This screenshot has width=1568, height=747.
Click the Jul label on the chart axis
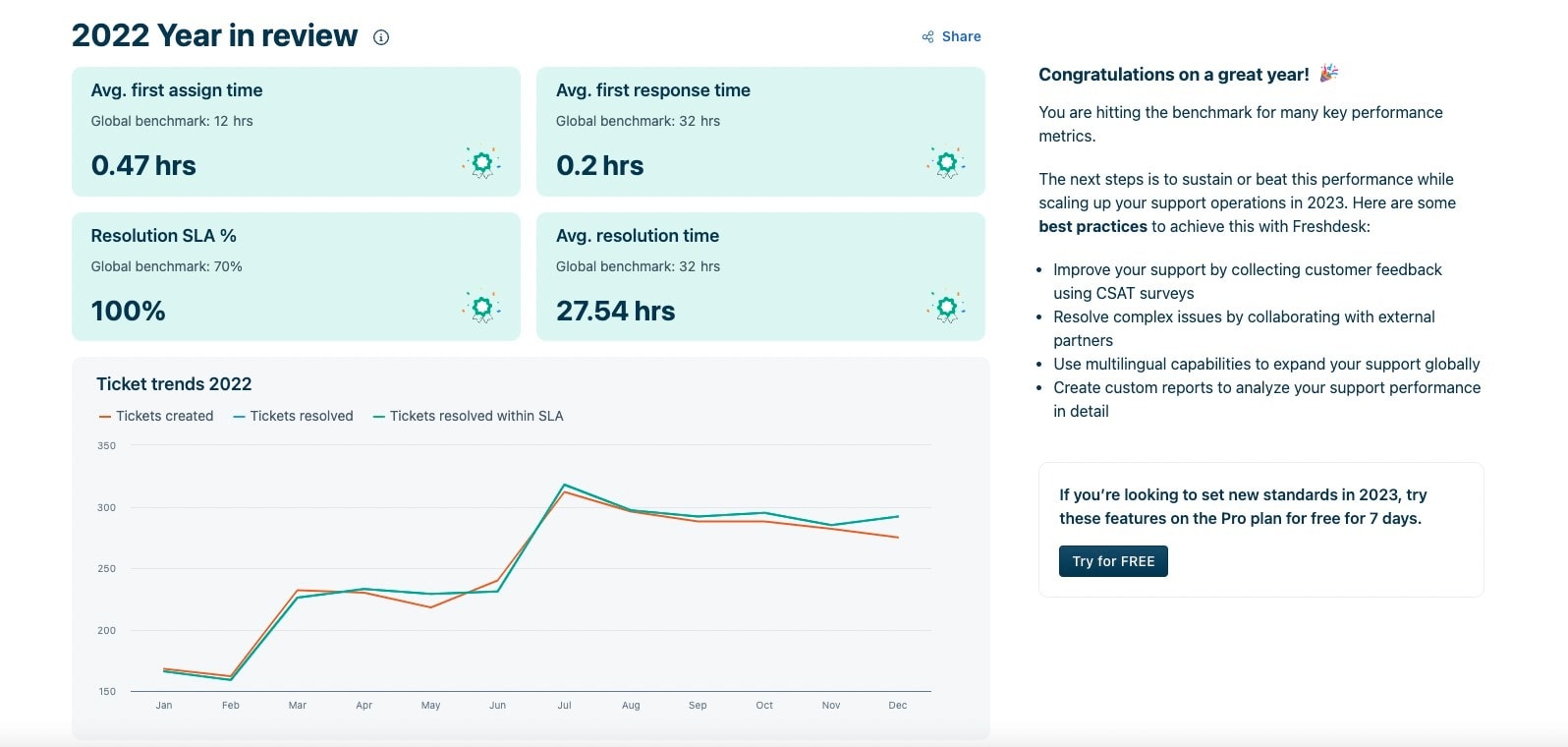pyautogui.click(x=564, y=705)
